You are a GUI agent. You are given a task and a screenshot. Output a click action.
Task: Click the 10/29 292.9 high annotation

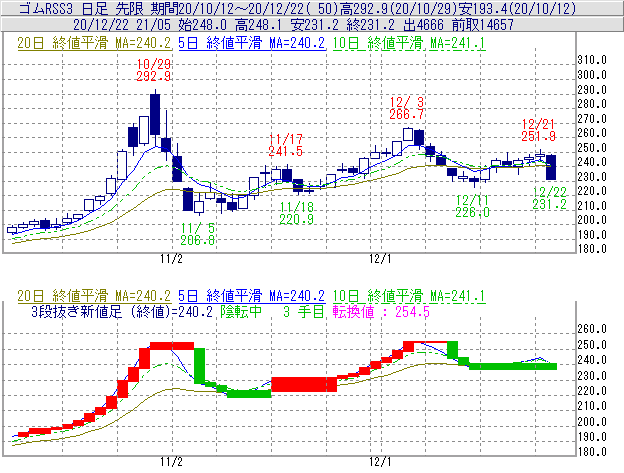coord(154,70)
